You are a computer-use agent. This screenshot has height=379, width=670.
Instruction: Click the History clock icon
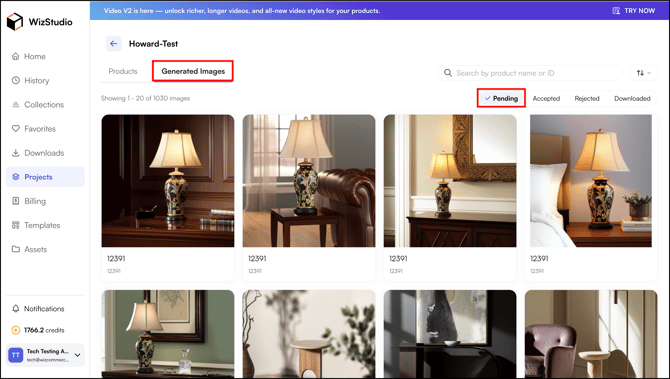pyautogui.click(x=16, y=80)
